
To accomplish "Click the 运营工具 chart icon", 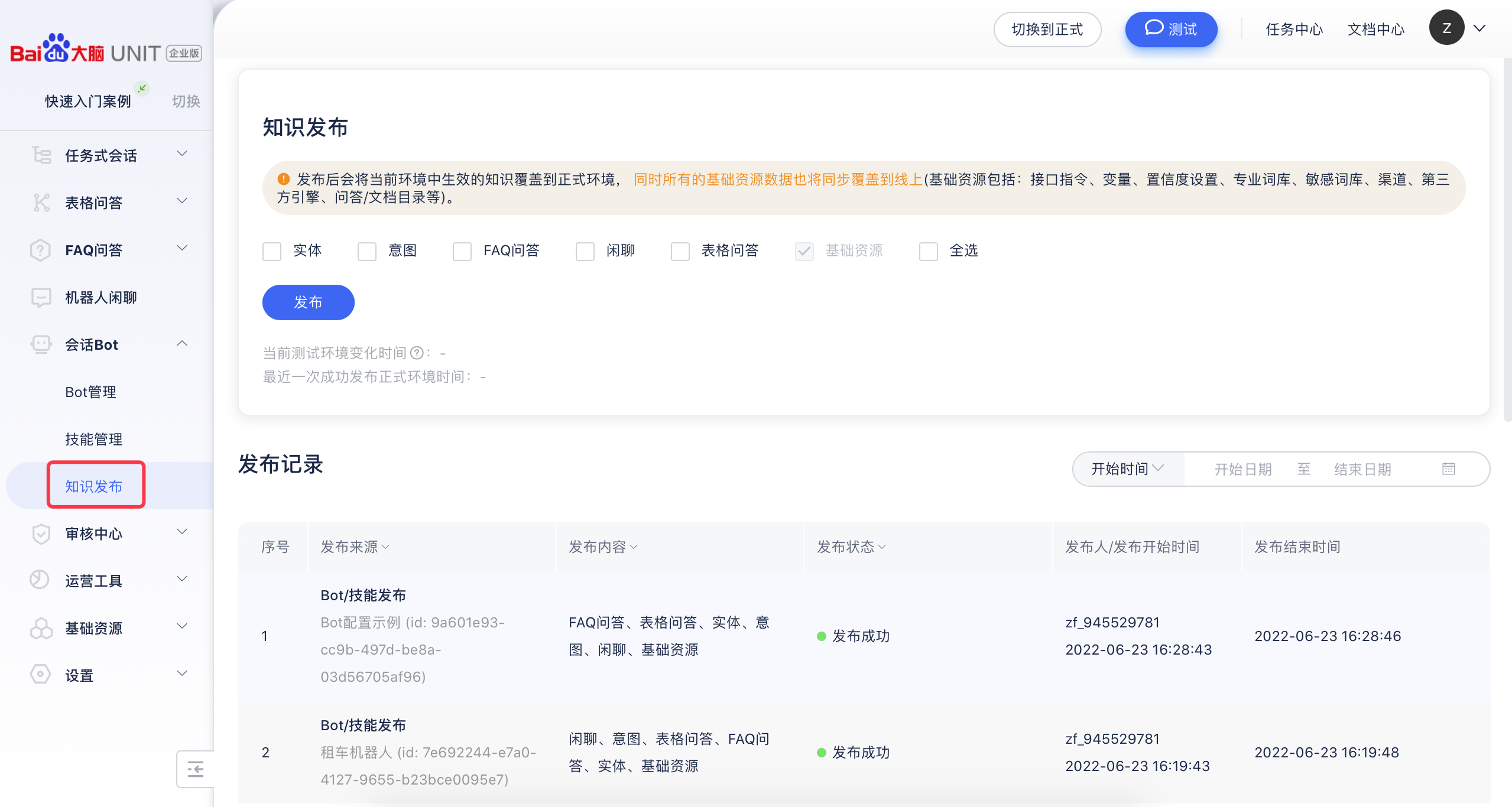I will [x=41, y=581].
